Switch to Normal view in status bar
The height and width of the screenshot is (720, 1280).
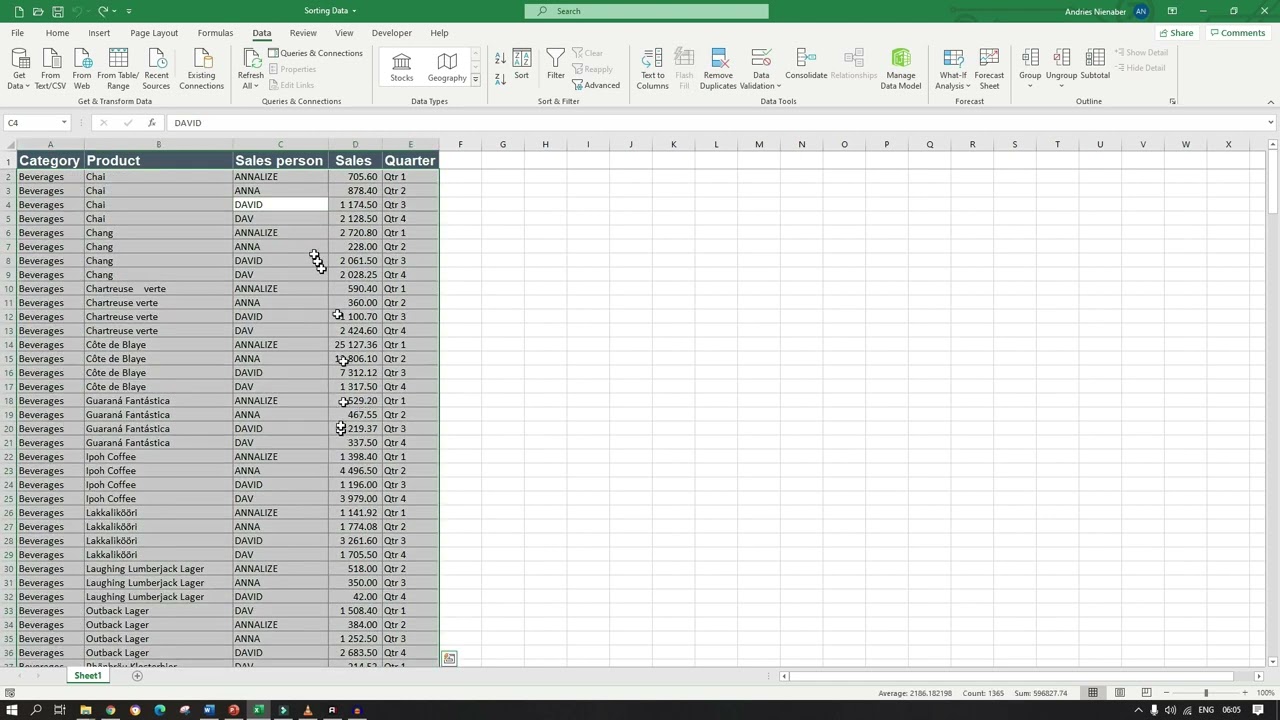click(1093, 693)
